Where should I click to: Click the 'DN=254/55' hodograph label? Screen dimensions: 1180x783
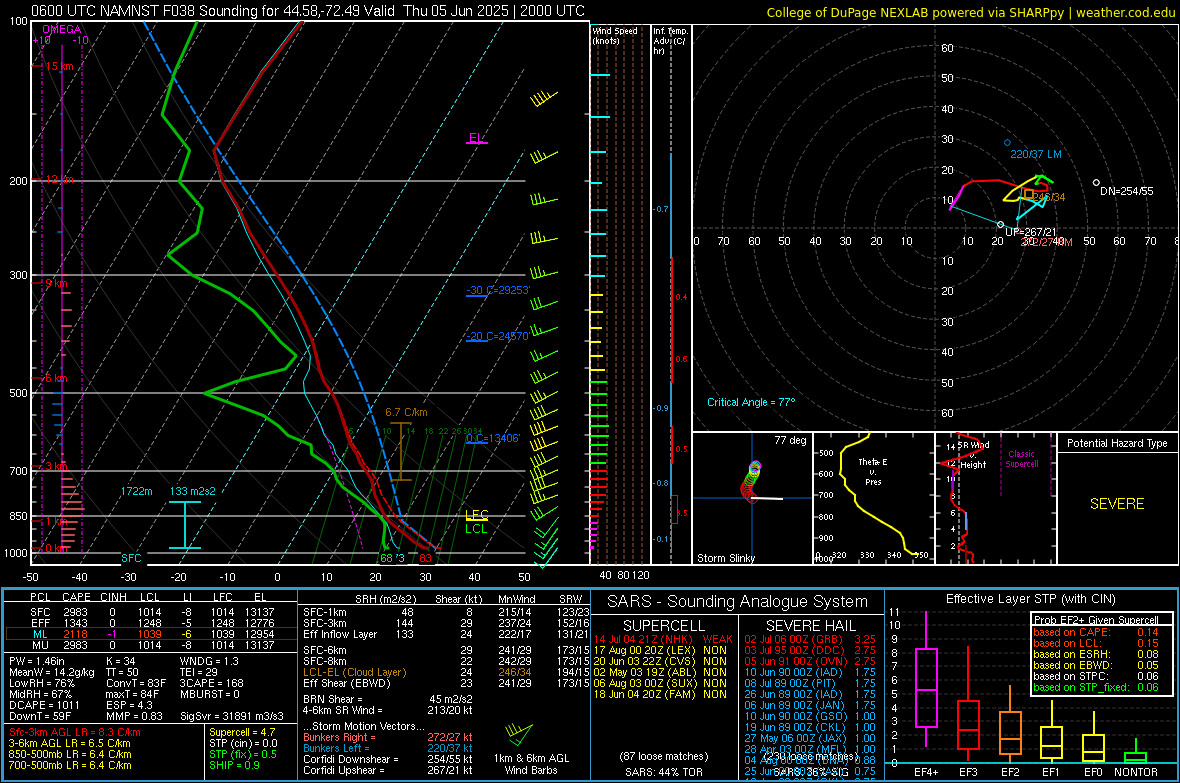(x=1127, y=191)
